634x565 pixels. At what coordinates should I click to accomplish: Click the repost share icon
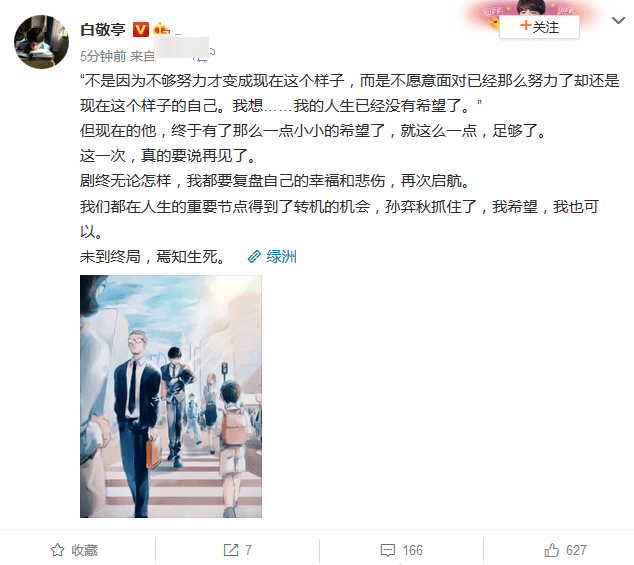pos(231,550)
